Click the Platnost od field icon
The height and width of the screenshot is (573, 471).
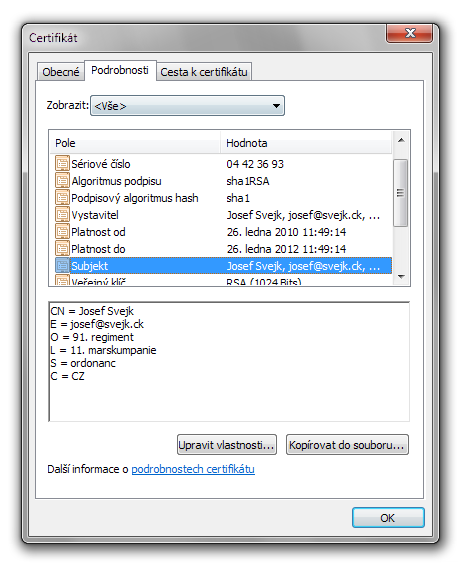pyautogui.click(x=62, y=232)
